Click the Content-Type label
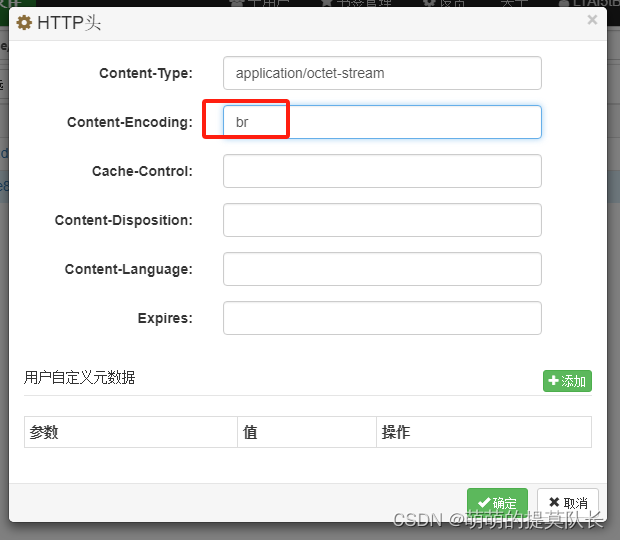 146,73
